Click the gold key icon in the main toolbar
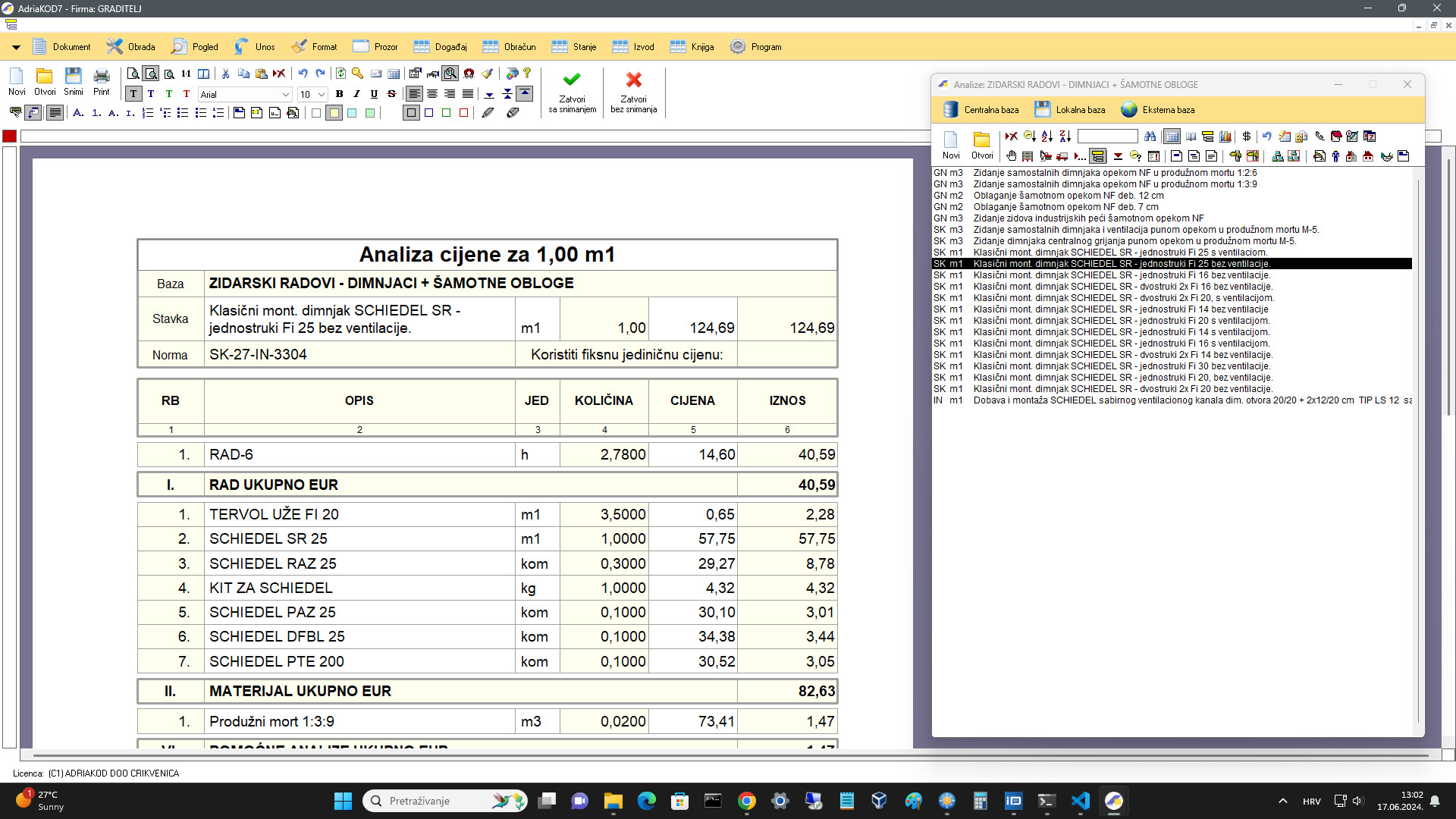1456x819 pixels. (357, 74)
